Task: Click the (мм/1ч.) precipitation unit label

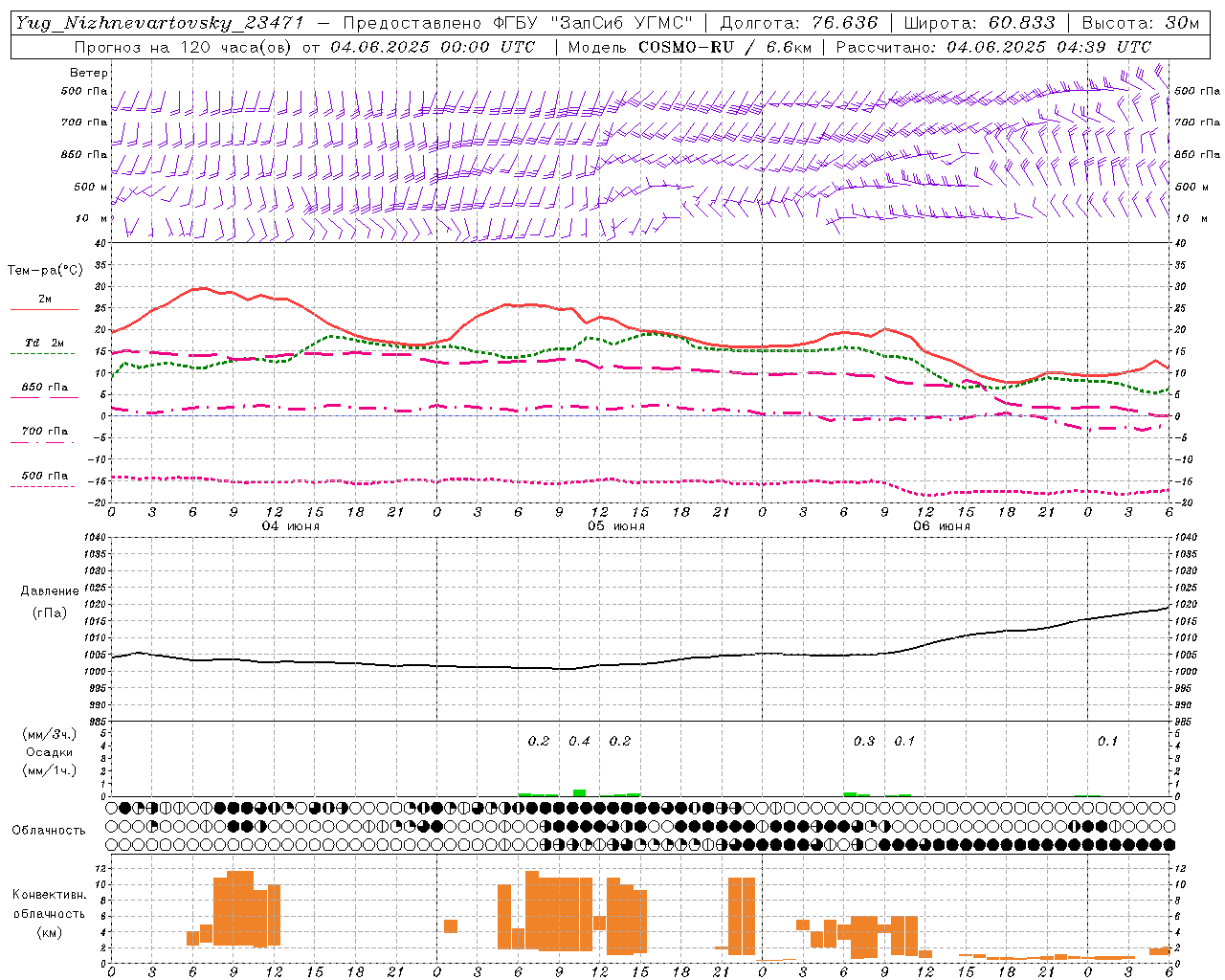Action: click(50, 770)
